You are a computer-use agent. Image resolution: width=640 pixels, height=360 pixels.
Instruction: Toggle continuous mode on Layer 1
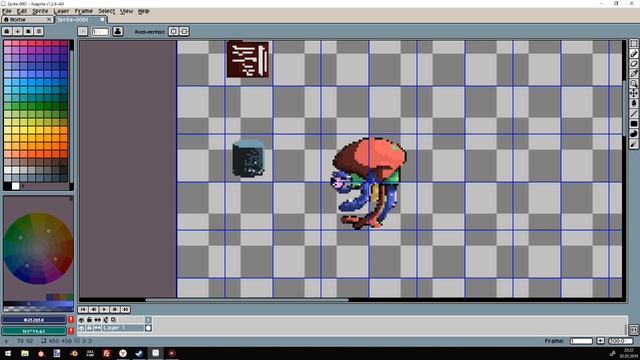click(x=98, y=328)
